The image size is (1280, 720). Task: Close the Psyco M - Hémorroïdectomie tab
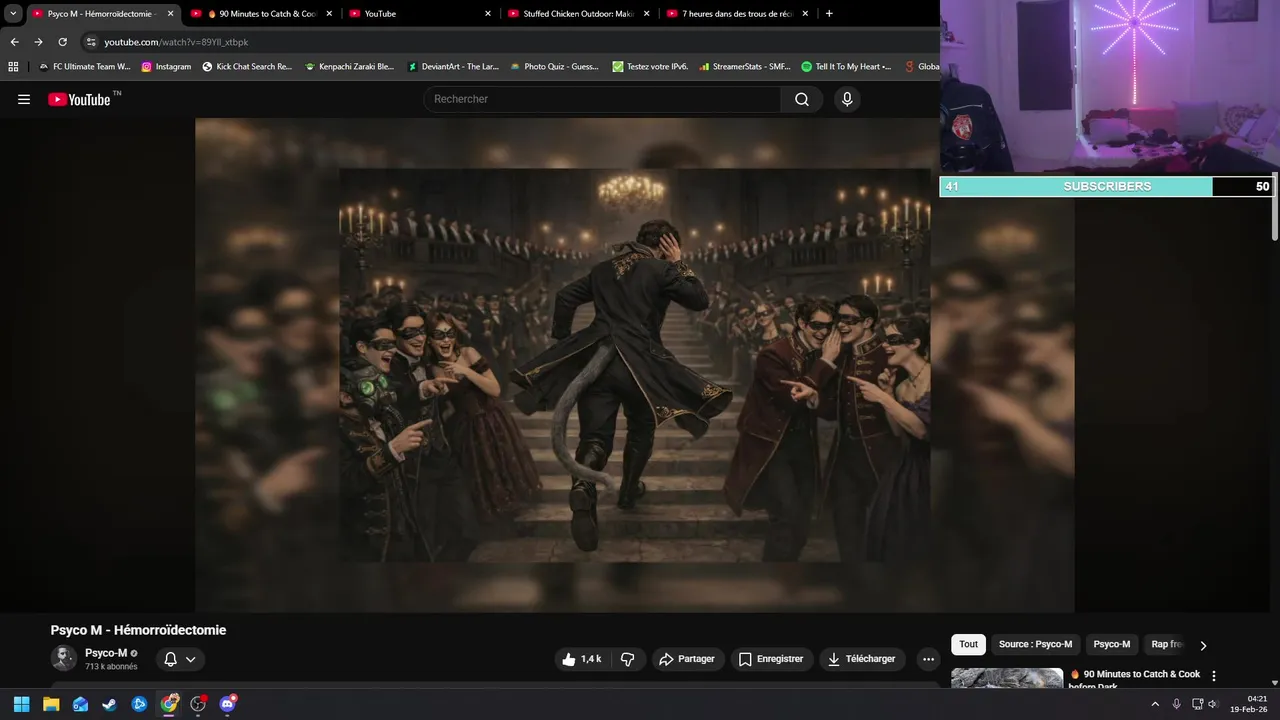[170, 13]
